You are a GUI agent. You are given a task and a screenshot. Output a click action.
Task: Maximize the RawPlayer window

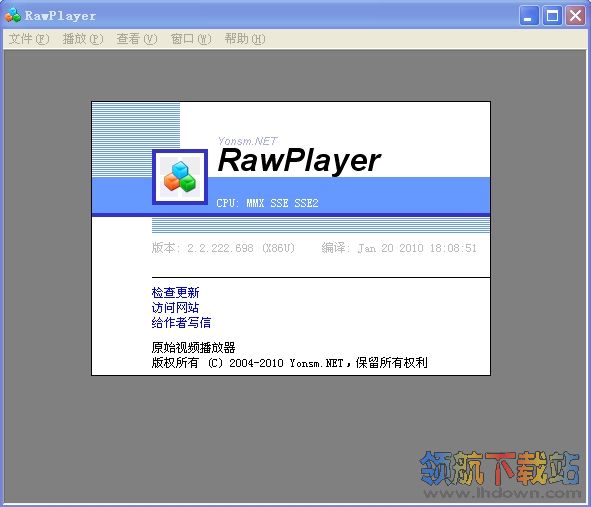552,16
